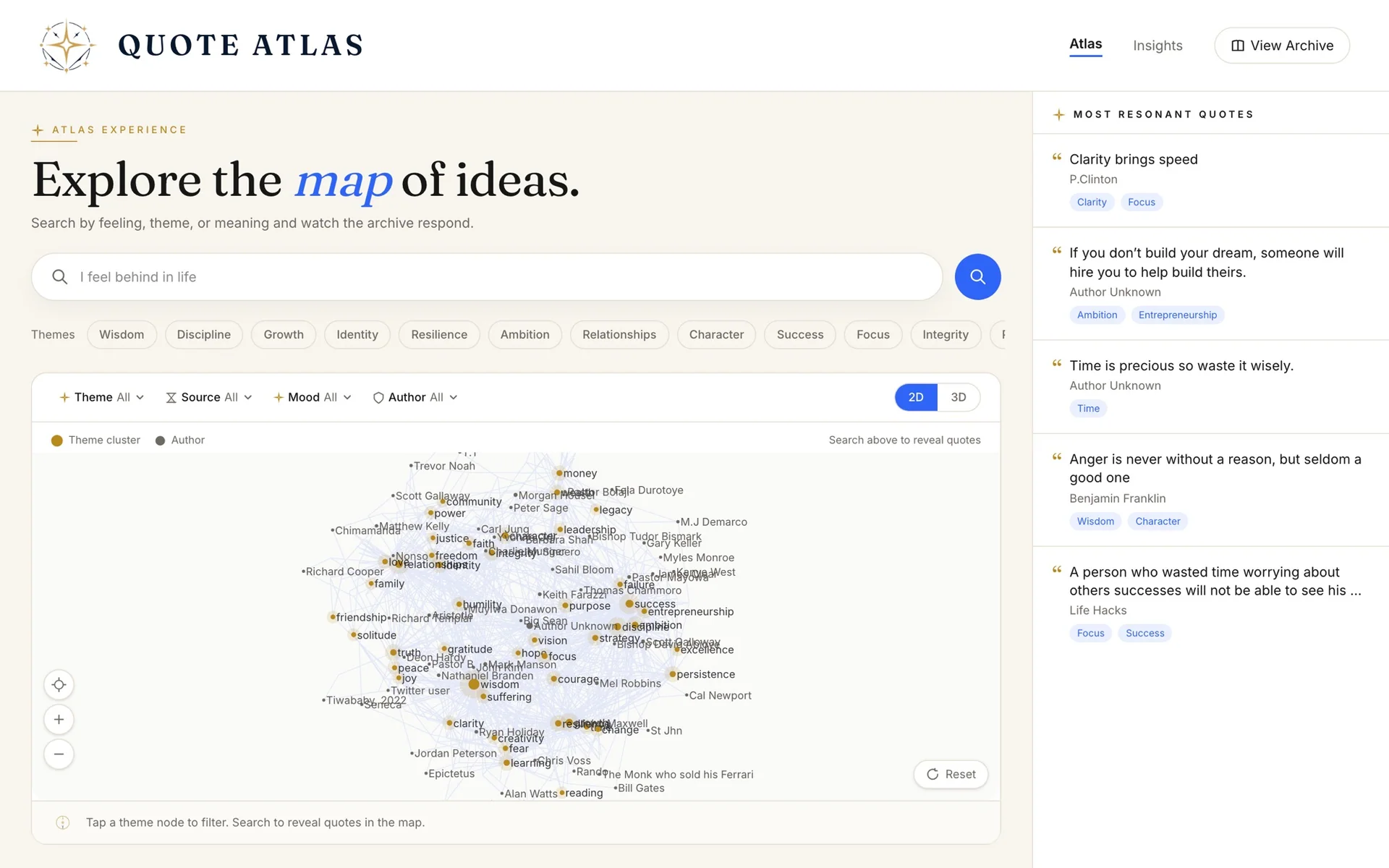
Task: Open the Insights tab
Action: [1157, 46]
